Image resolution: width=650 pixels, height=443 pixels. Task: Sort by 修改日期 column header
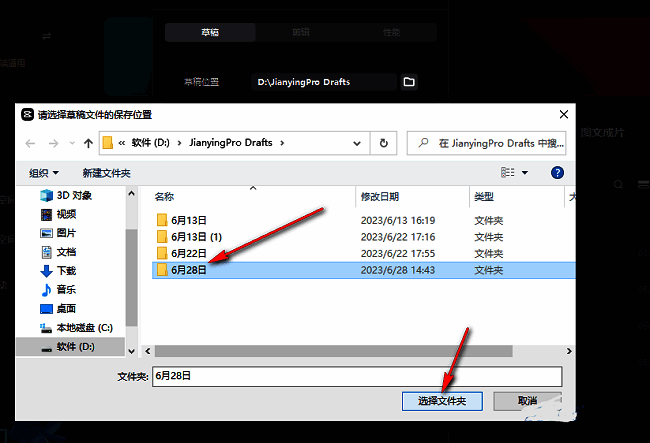[380, 197]
